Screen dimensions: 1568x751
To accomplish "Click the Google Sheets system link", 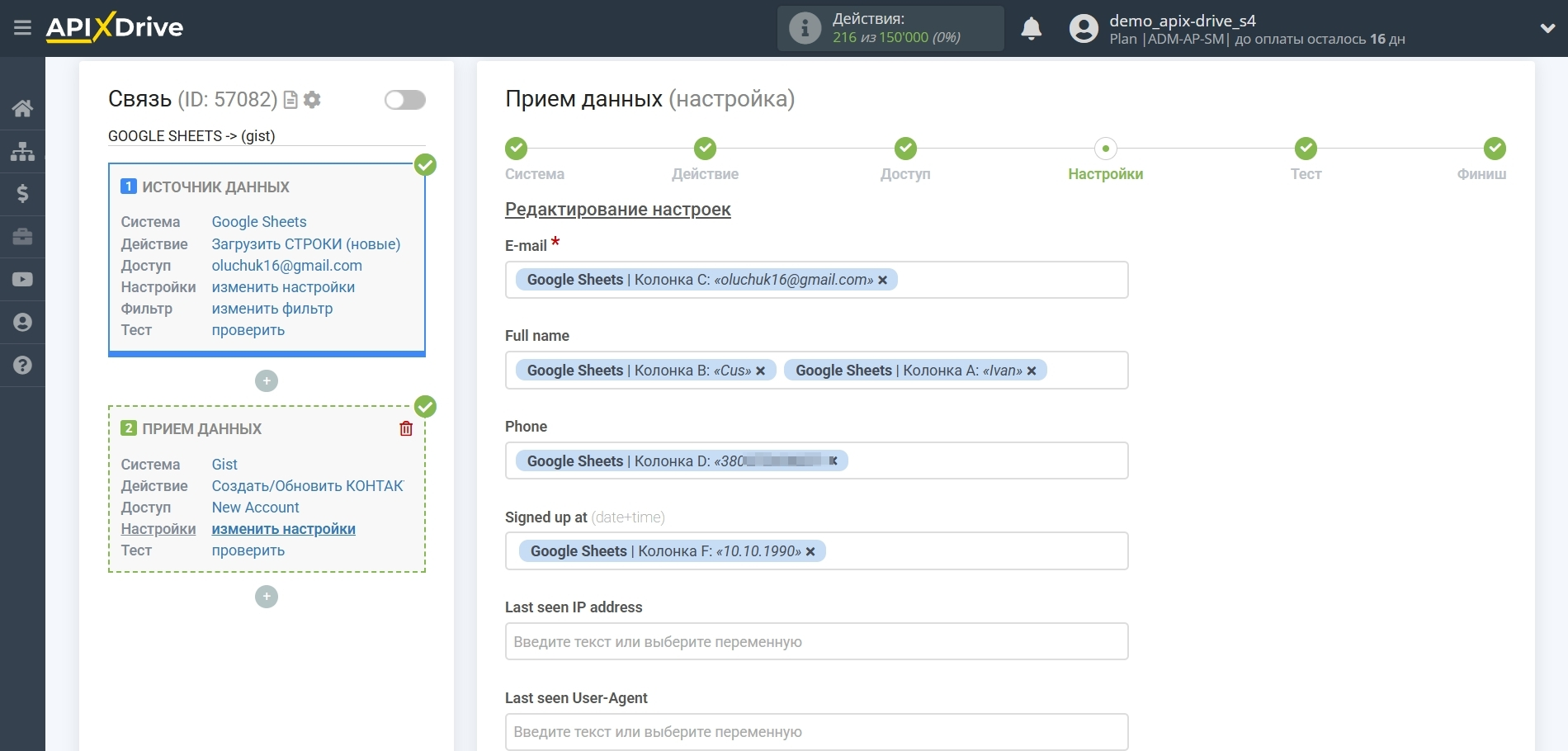I will (259, 222).
